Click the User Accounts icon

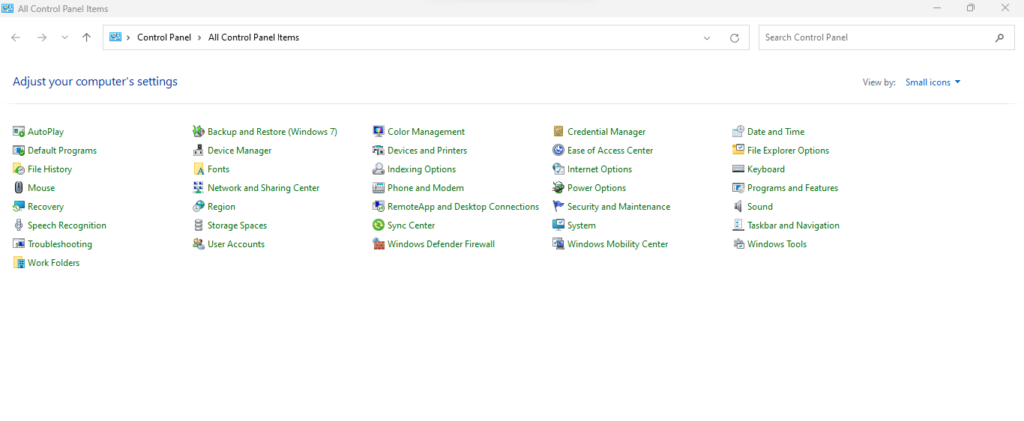199,244
